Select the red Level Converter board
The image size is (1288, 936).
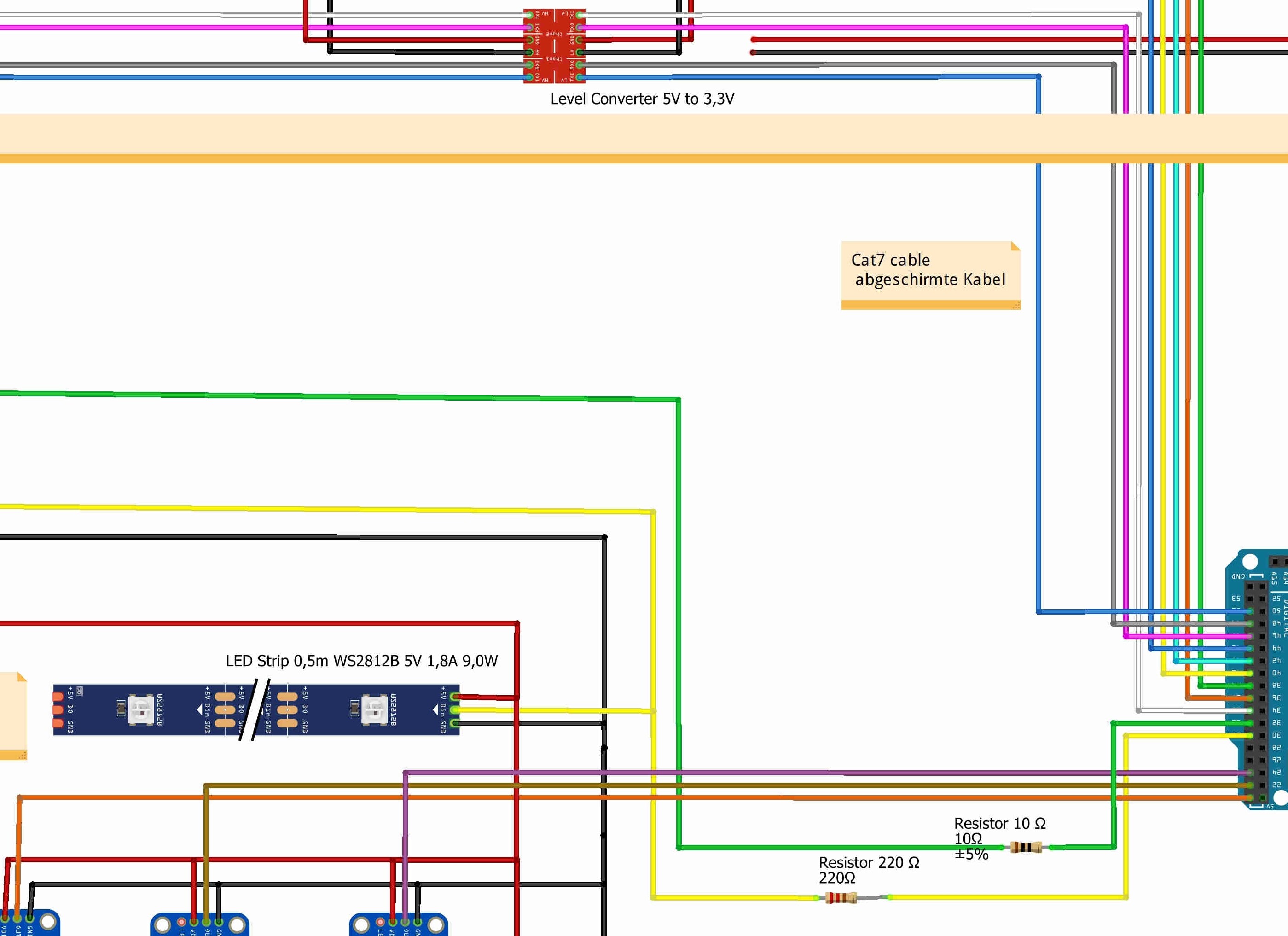[x=554, y=46]
